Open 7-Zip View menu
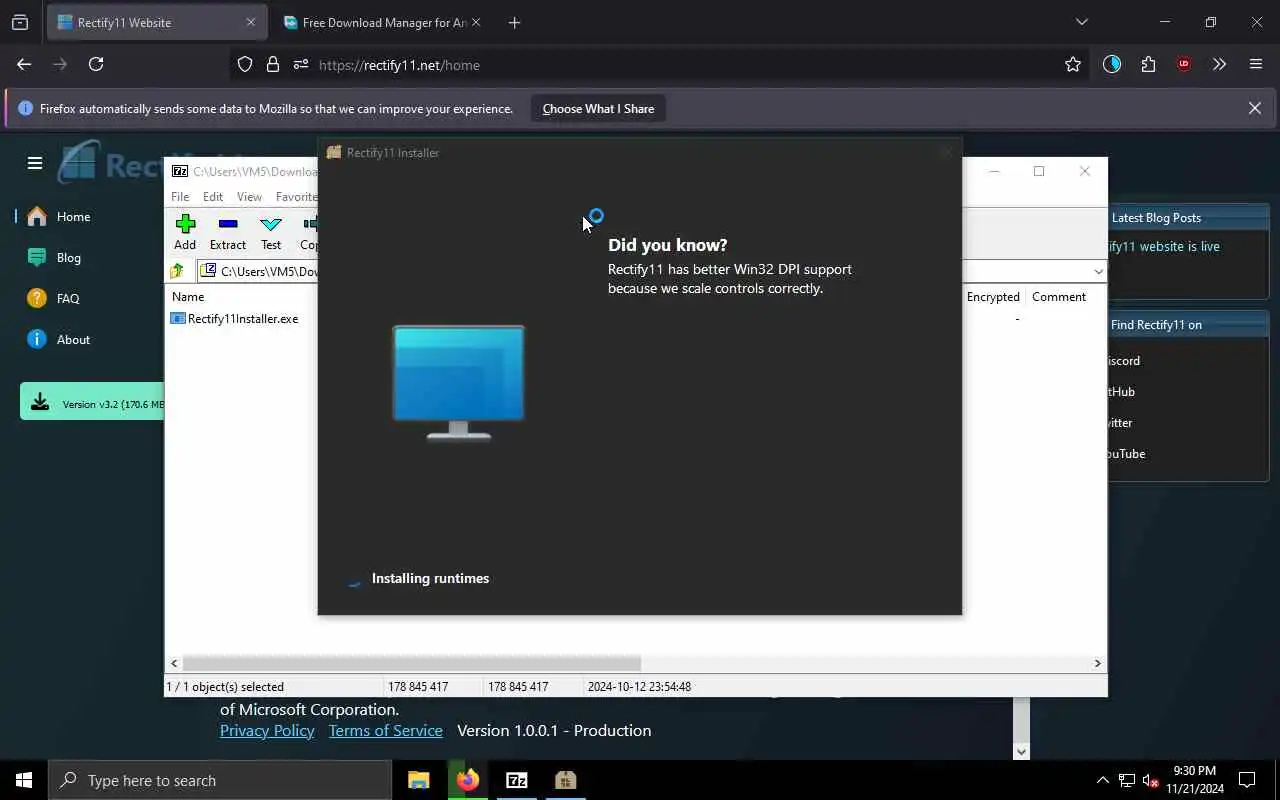 pos(249,197)
